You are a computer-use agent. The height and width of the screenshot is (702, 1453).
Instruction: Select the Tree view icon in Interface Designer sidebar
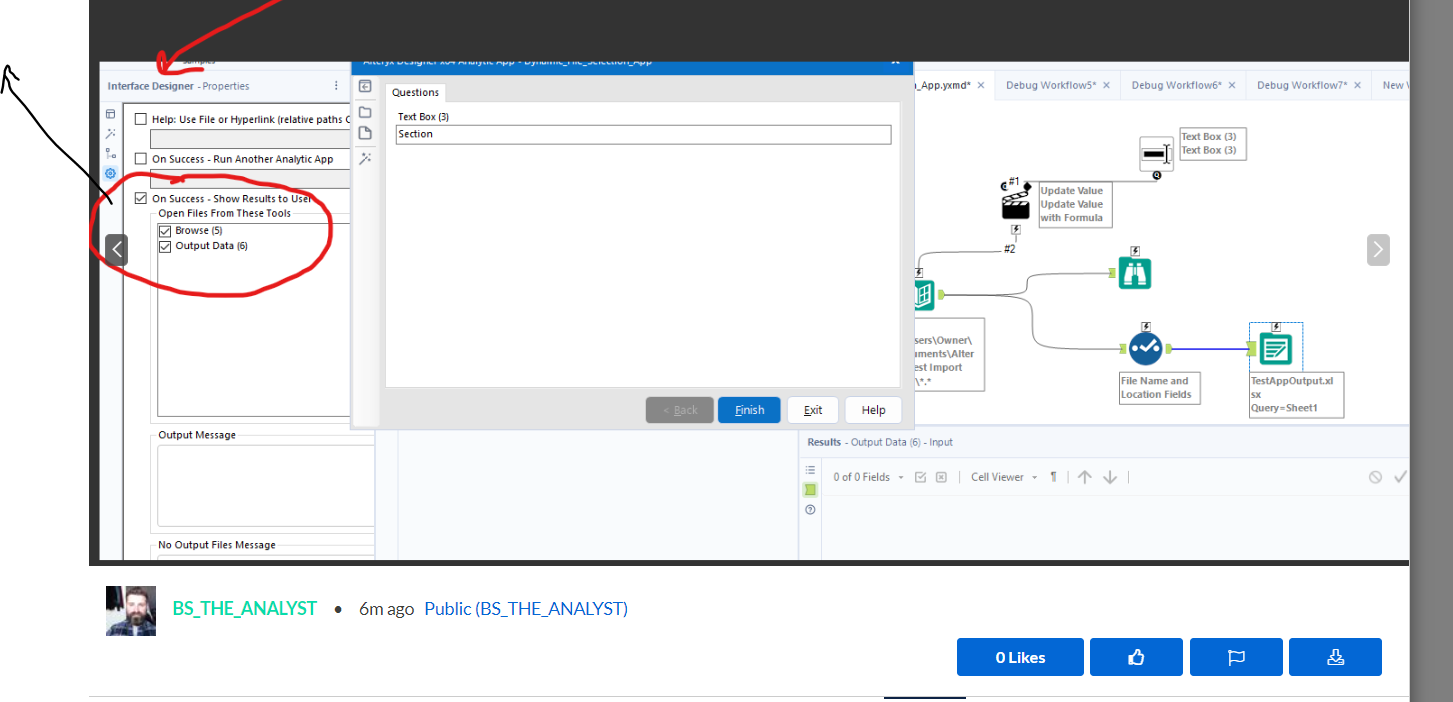coord(110,152)
